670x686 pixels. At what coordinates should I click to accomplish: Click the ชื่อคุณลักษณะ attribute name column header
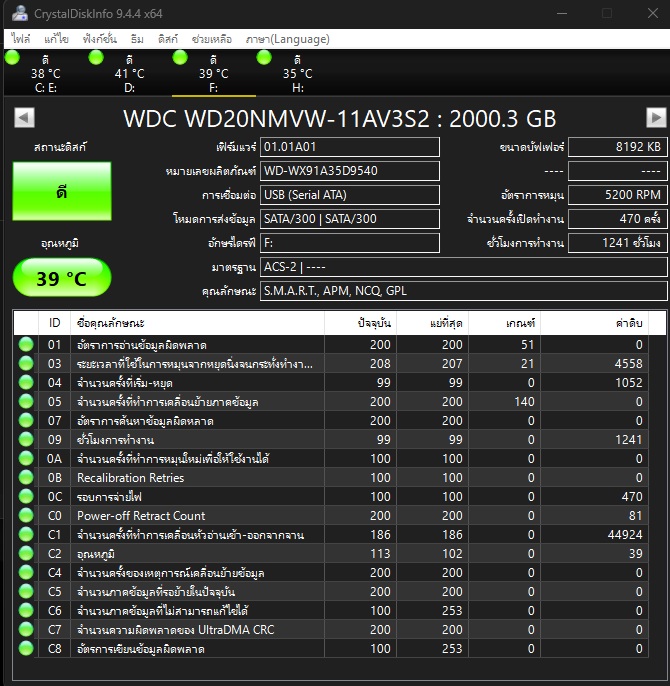[x=197, y=323]
